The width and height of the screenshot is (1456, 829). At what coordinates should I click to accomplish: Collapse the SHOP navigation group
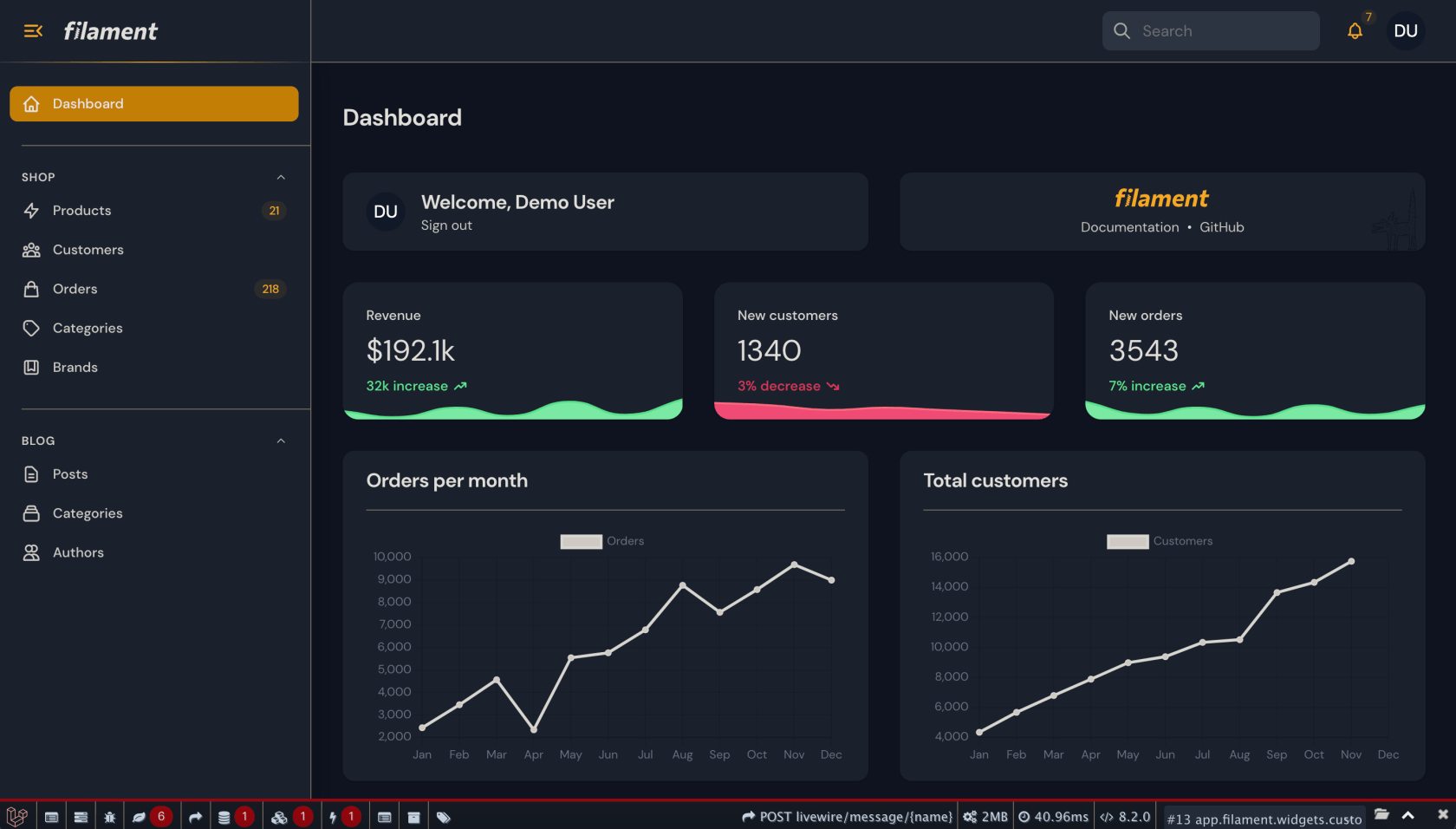point(281,177)
